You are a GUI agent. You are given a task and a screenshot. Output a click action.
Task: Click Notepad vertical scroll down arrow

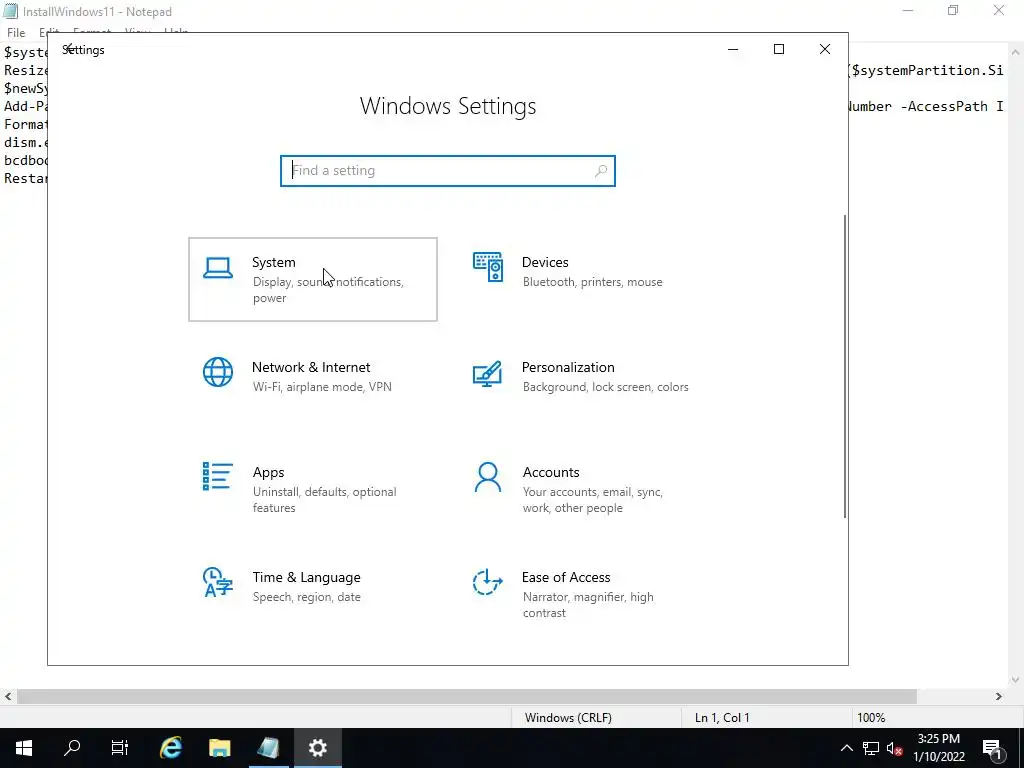click(1016, 680)
